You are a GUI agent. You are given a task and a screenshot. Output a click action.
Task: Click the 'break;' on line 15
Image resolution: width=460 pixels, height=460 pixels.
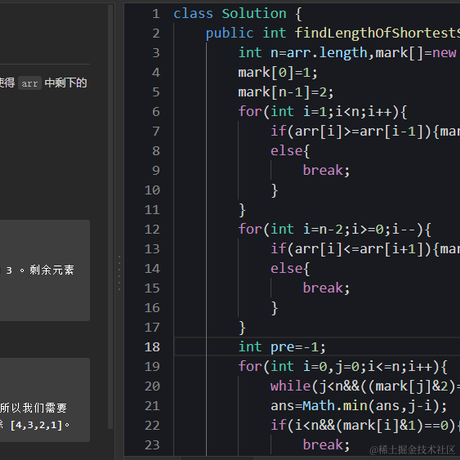click(326, 288)
